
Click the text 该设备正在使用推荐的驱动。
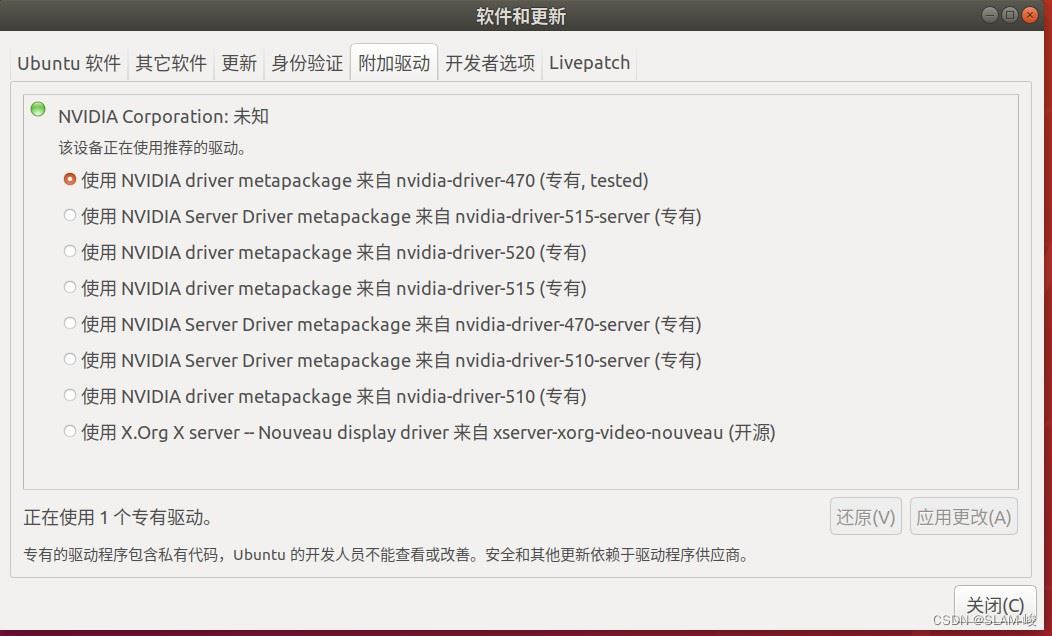tap(152, 148)
